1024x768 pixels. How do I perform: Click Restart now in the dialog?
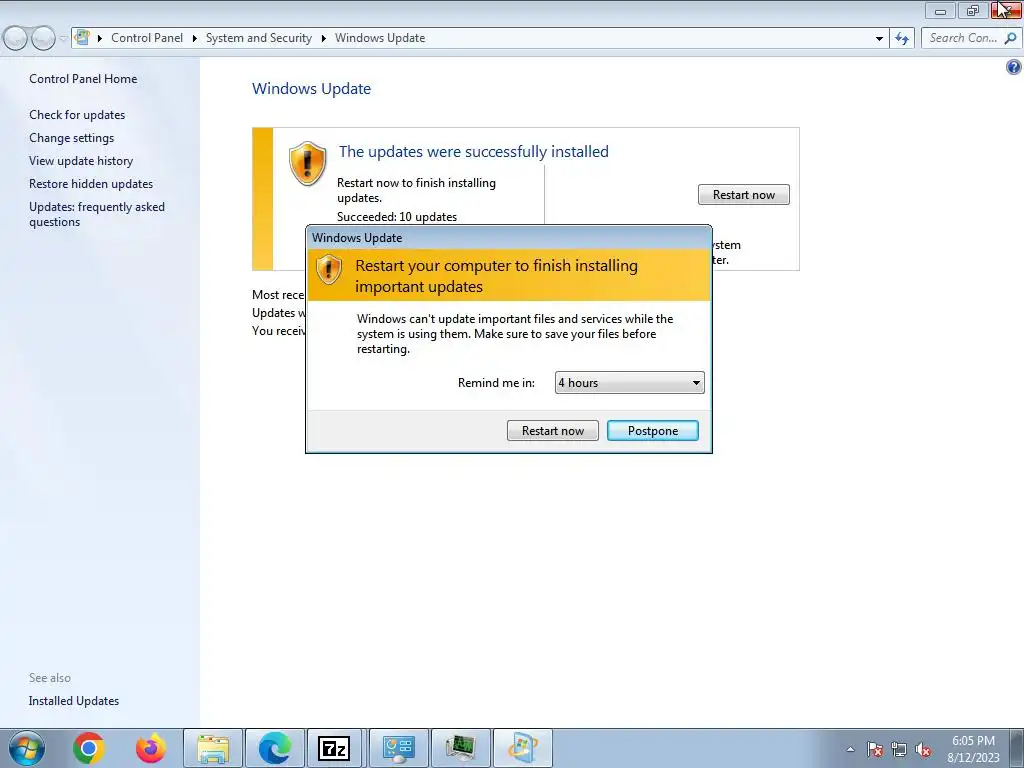552,430
